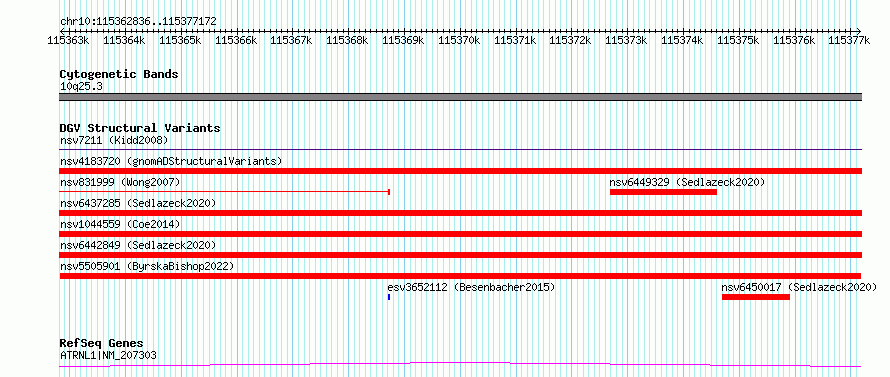The image size is (890, 377).
Task: Click the short red bar for nsv6449329
Action: 664,192
